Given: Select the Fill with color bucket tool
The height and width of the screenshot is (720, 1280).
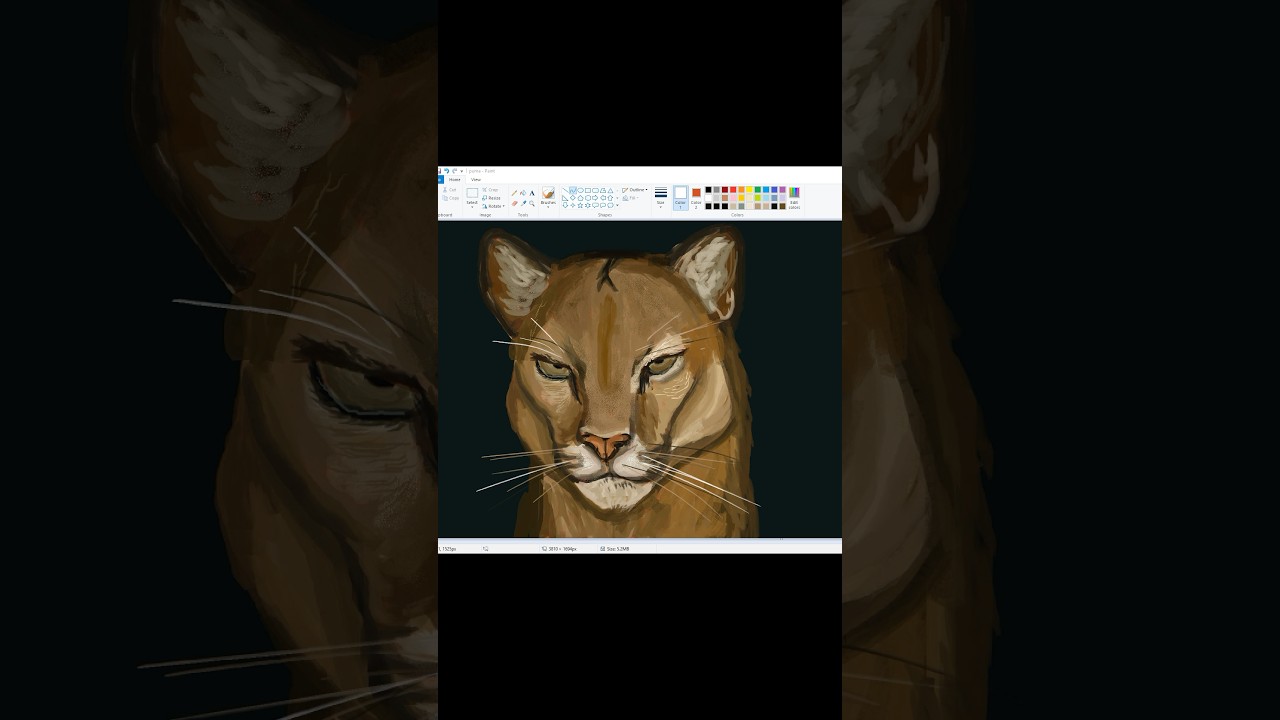Looking at the screenshot, I should tap(523, 193).
